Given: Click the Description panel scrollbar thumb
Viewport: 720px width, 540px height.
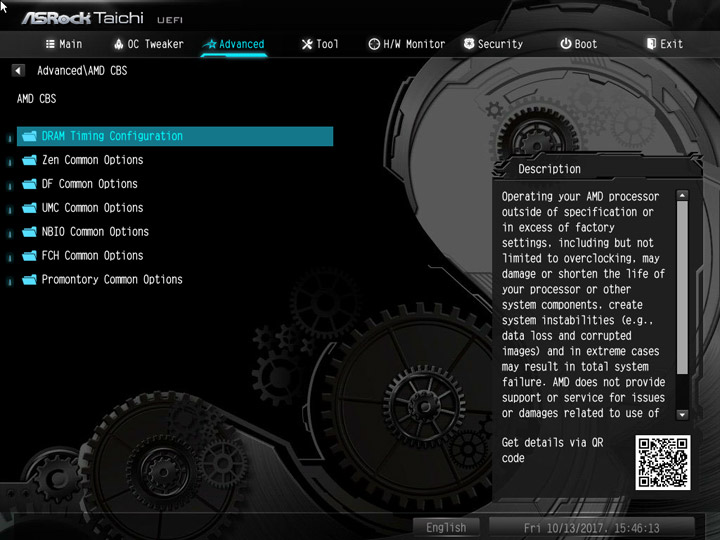Looking at the screenshot, I should click(682, 287).
